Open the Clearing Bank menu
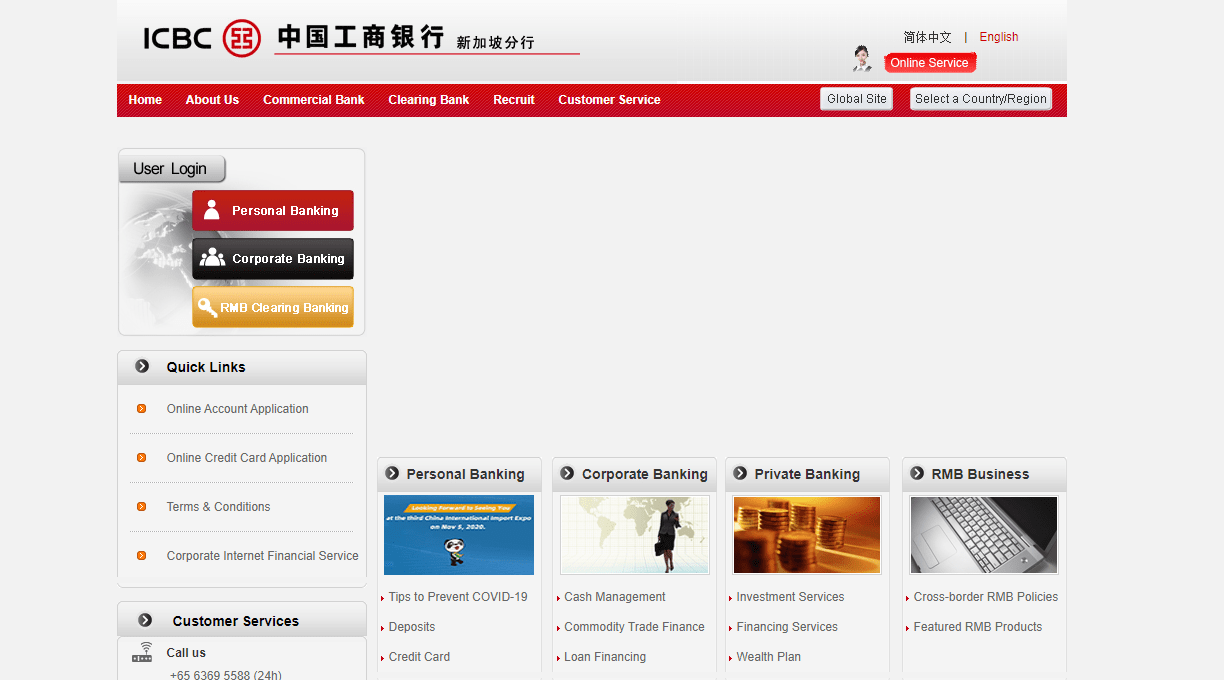 pyautogui.click(x=429, y=100)
